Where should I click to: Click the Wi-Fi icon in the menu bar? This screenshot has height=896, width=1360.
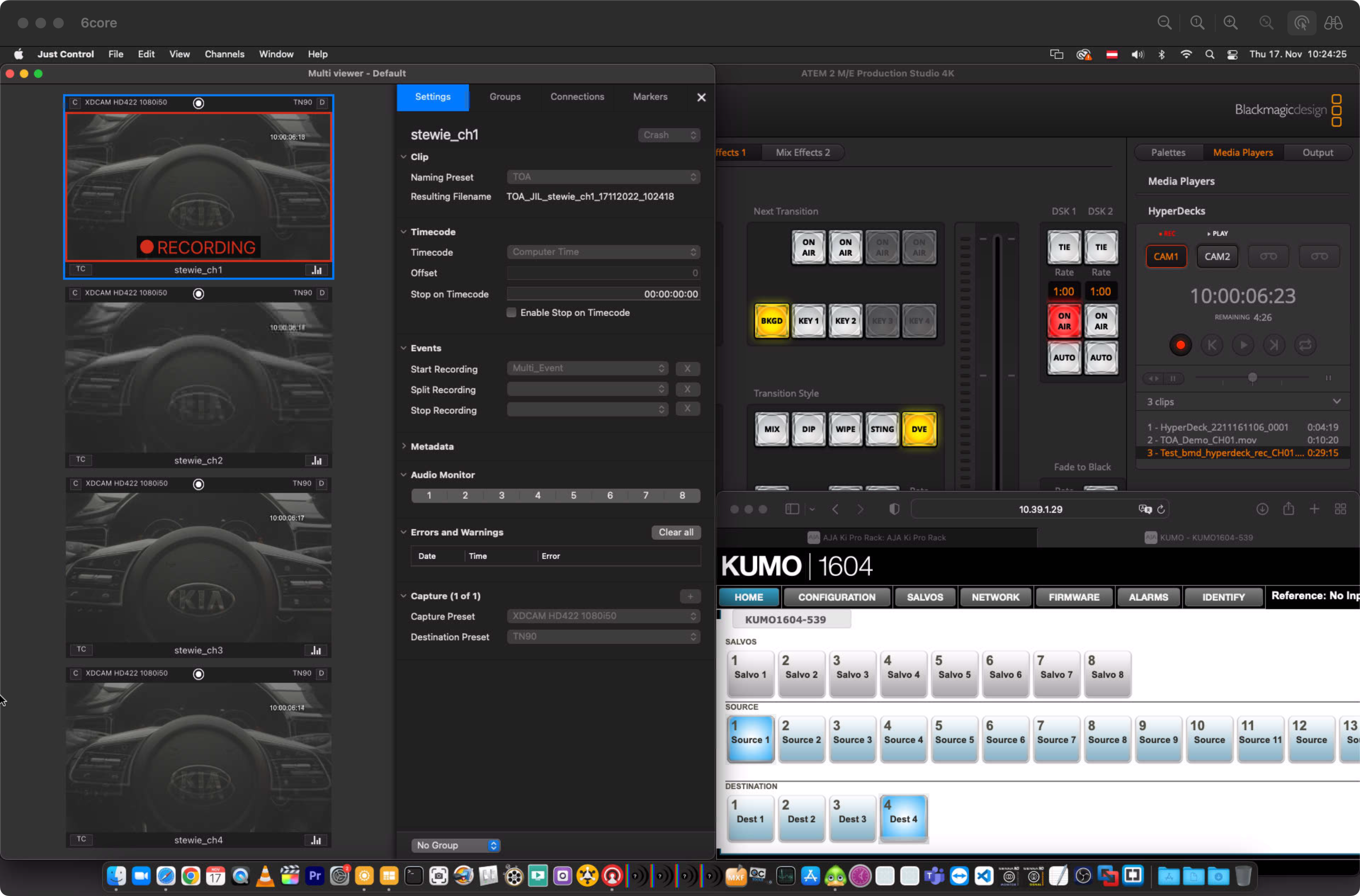tap(1186, 54)
